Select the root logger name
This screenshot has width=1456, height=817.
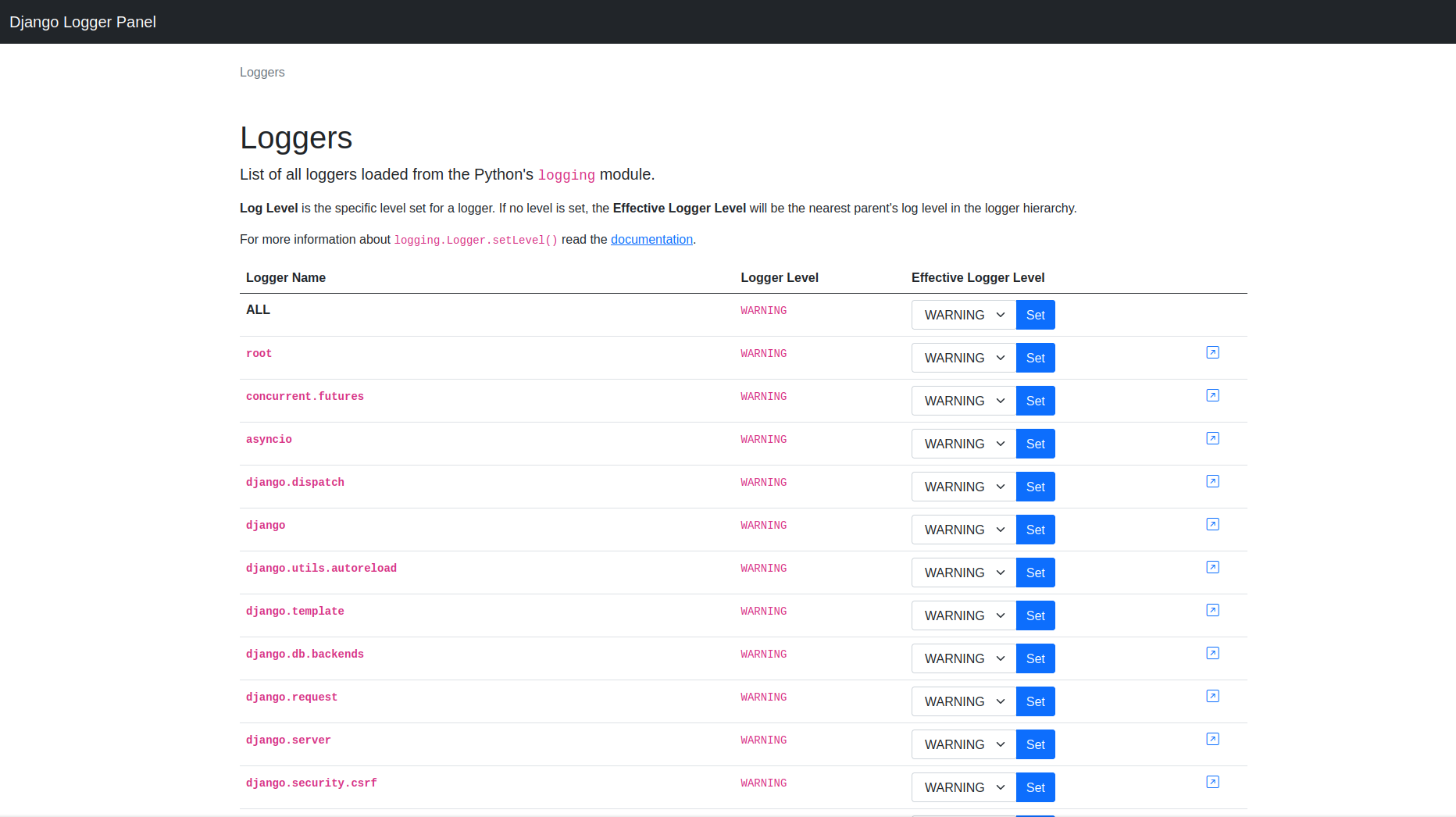259,353
